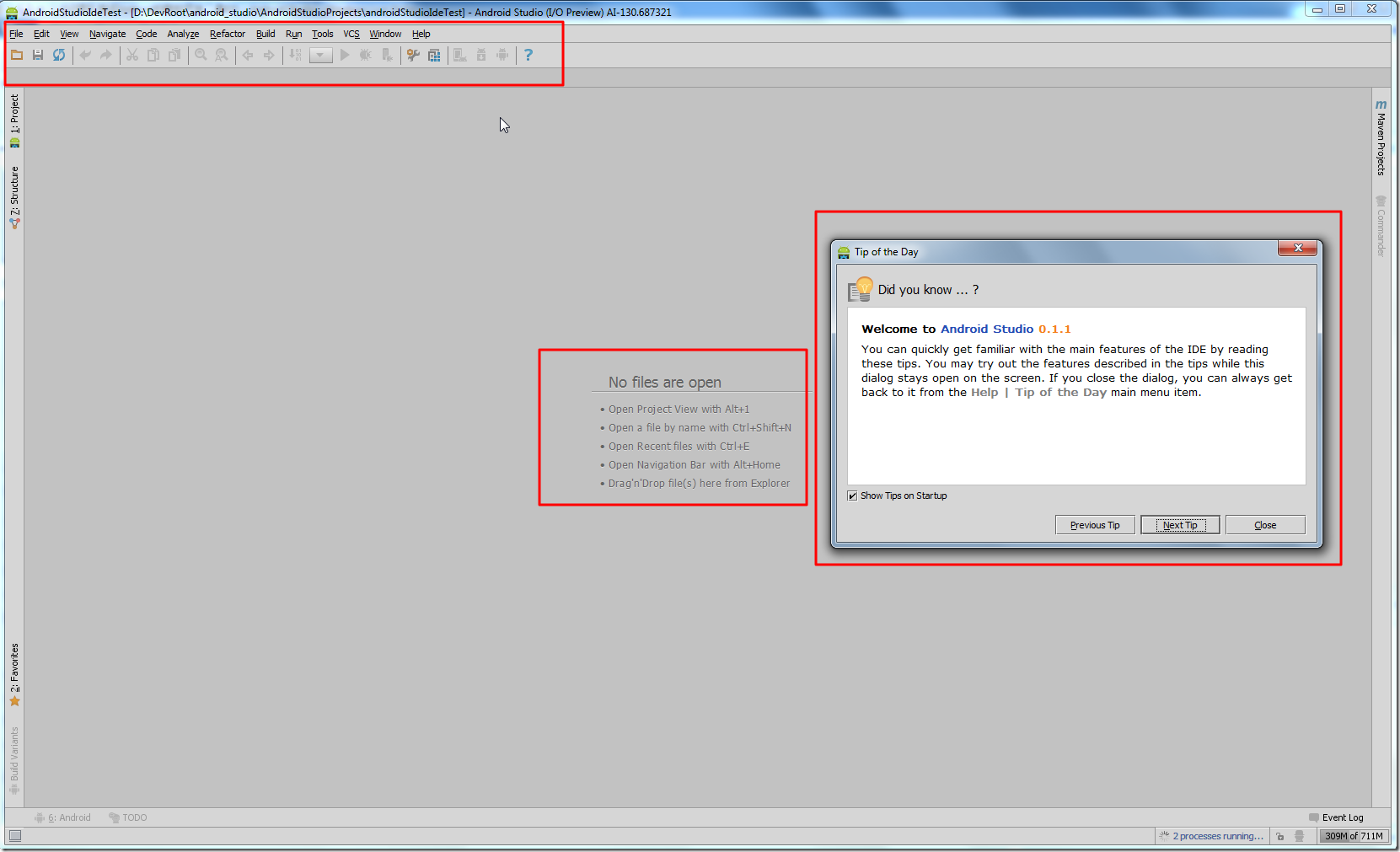The width and height of the screenshot is (1400, 852).
Task: Close Tip of the Day dialog with X
Action: tap(1298, 248)
